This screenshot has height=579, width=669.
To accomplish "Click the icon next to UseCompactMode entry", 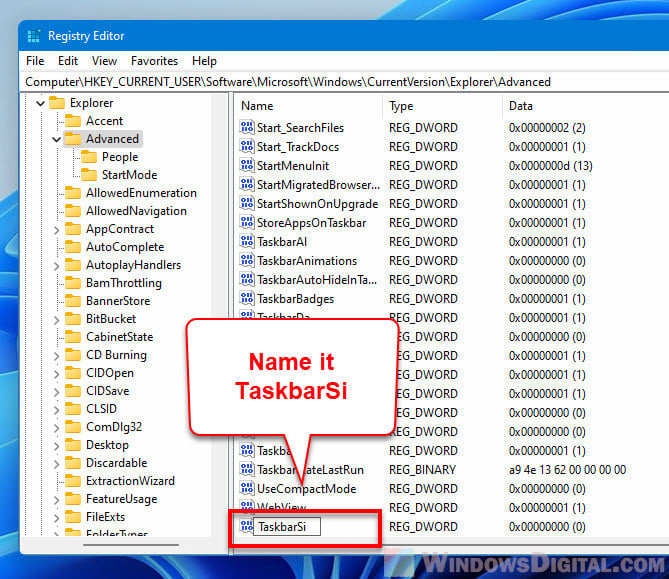I will point(247,488).
